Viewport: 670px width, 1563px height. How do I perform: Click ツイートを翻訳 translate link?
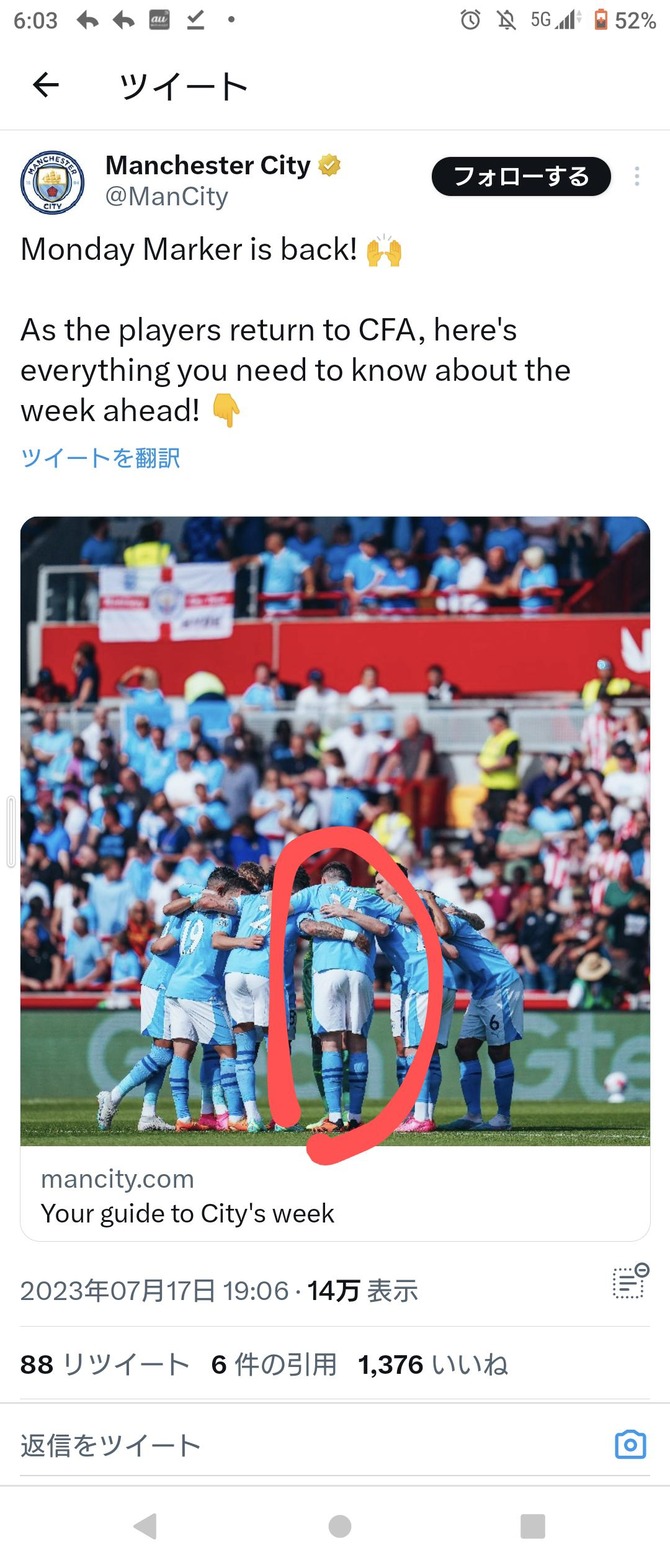100,458
